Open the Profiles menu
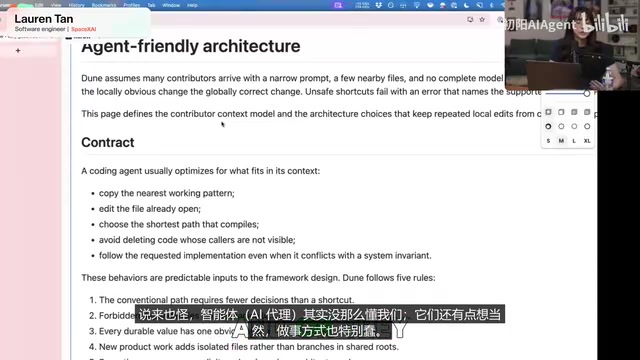 (x=131, y=5)
